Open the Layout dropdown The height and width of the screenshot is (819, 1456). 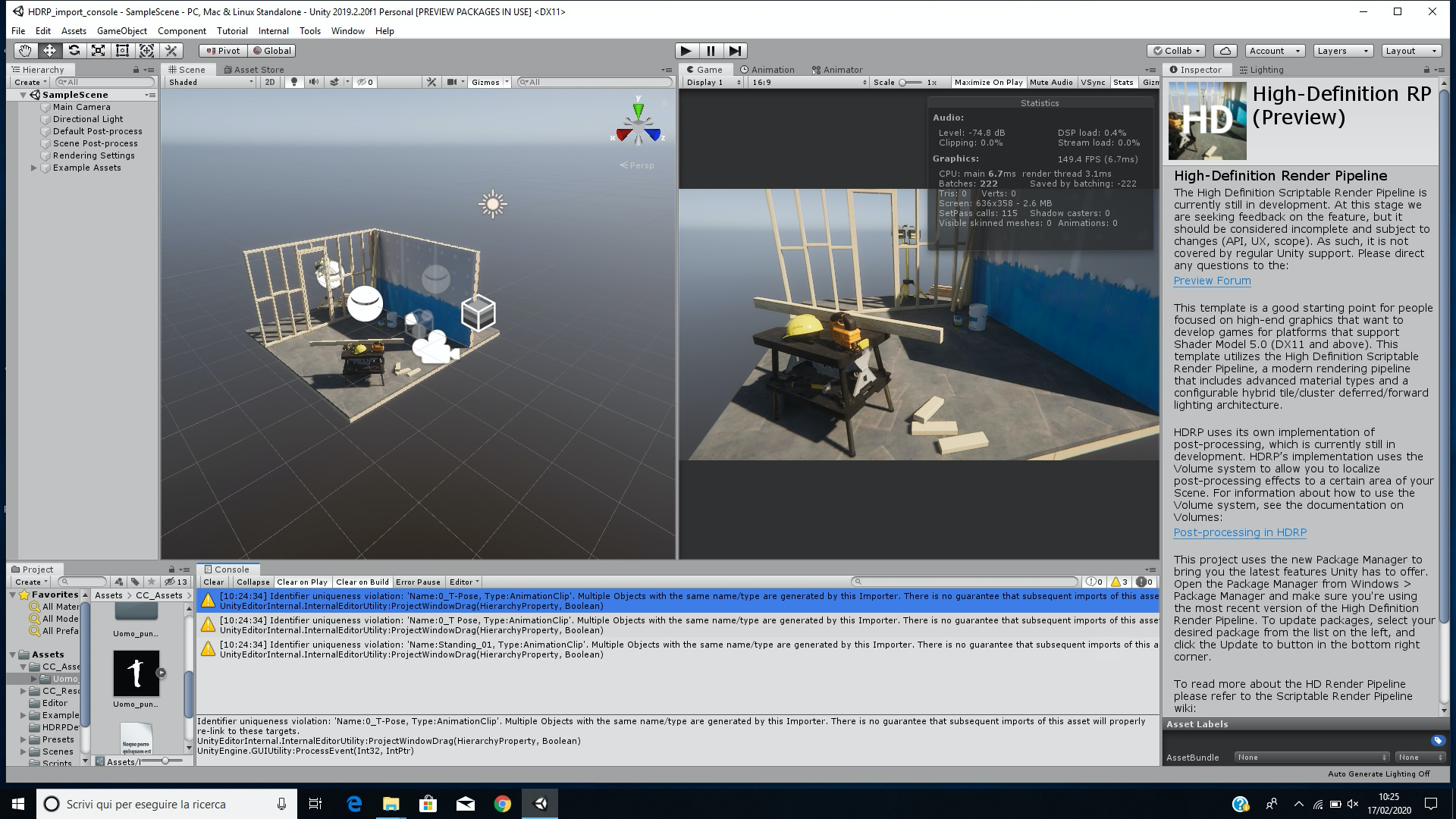[x=1410, y=51]
